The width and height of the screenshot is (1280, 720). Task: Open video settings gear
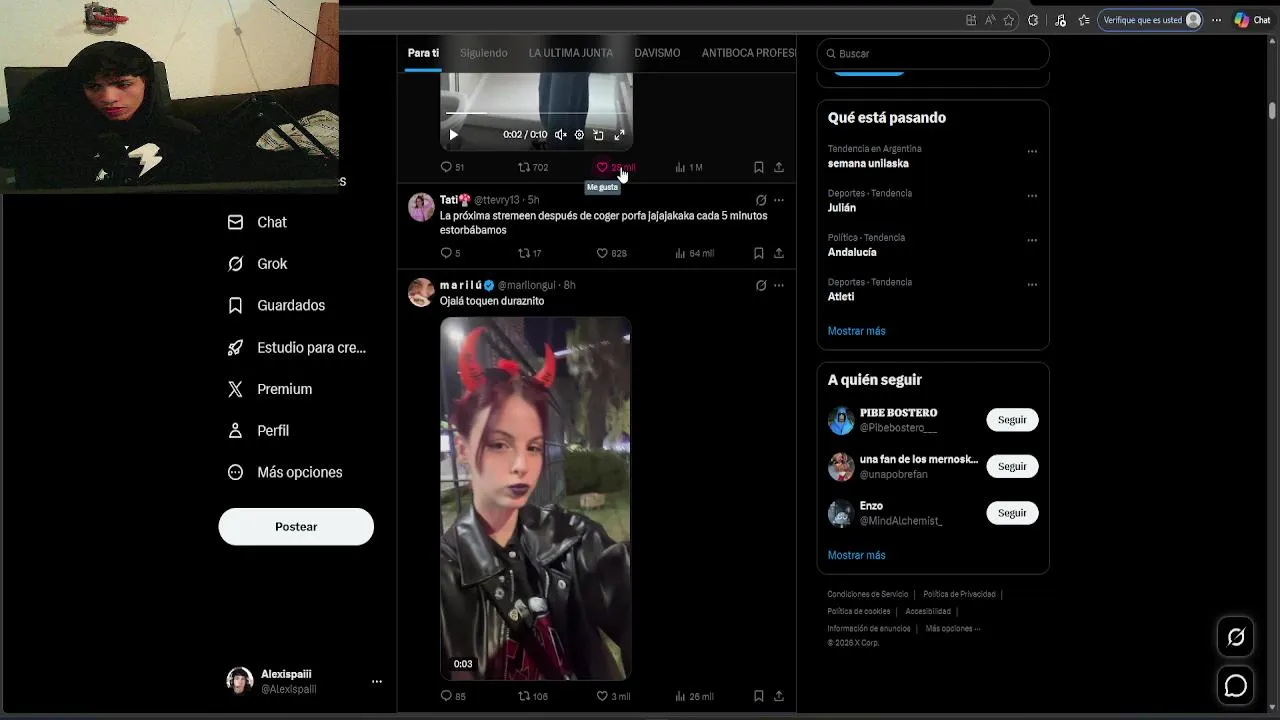click(579, 134)
